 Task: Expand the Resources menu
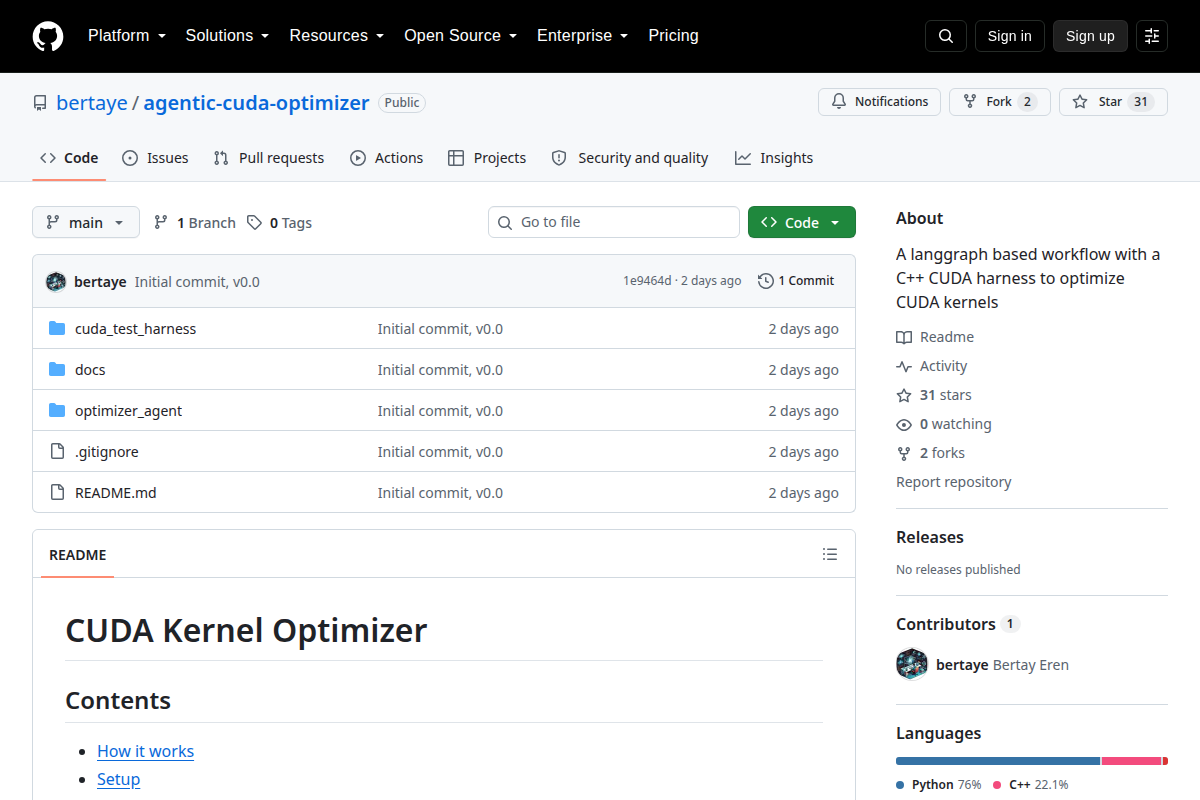(337, 36)
